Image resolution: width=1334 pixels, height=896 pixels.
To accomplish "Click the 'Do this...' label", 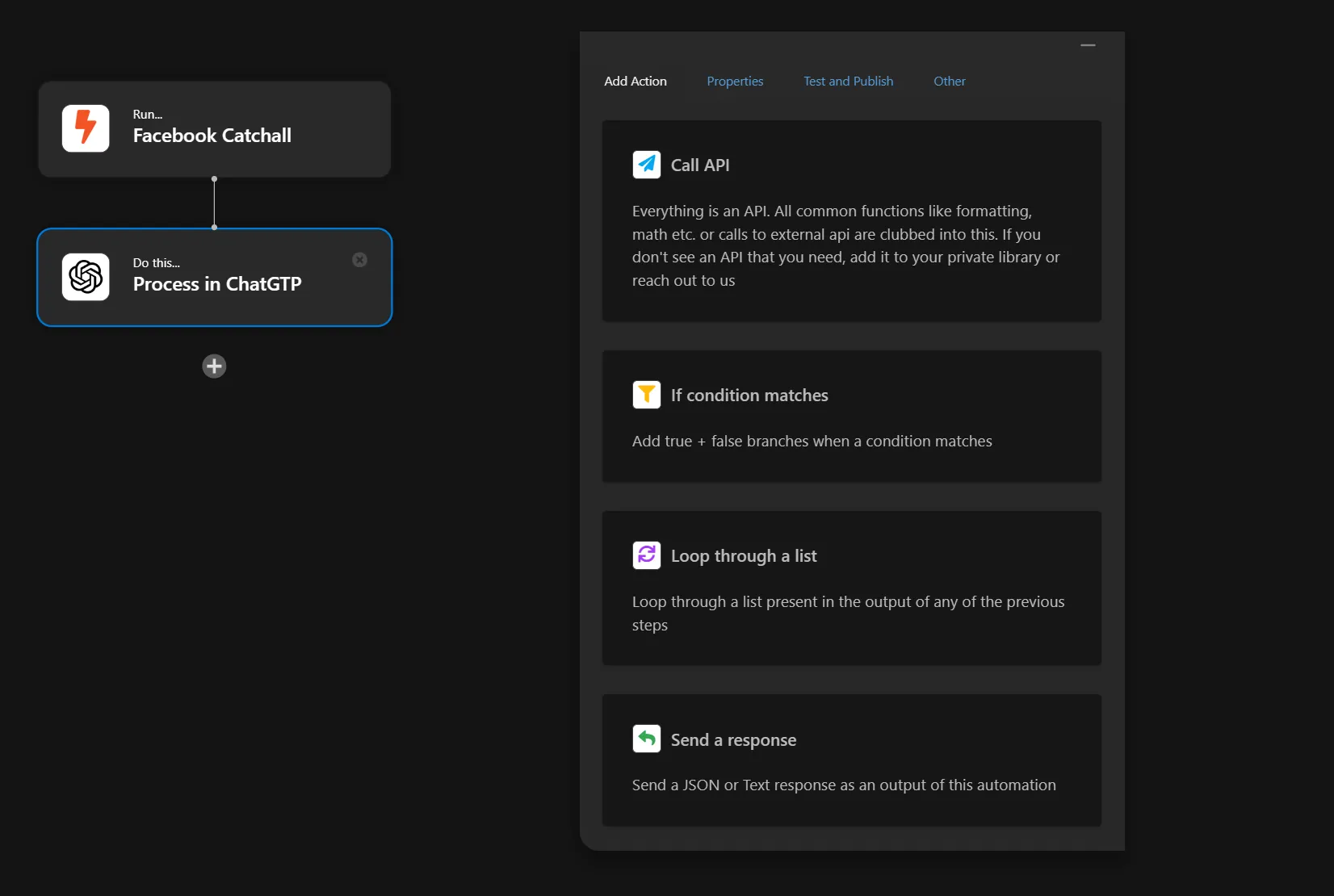I will (157, 263).
